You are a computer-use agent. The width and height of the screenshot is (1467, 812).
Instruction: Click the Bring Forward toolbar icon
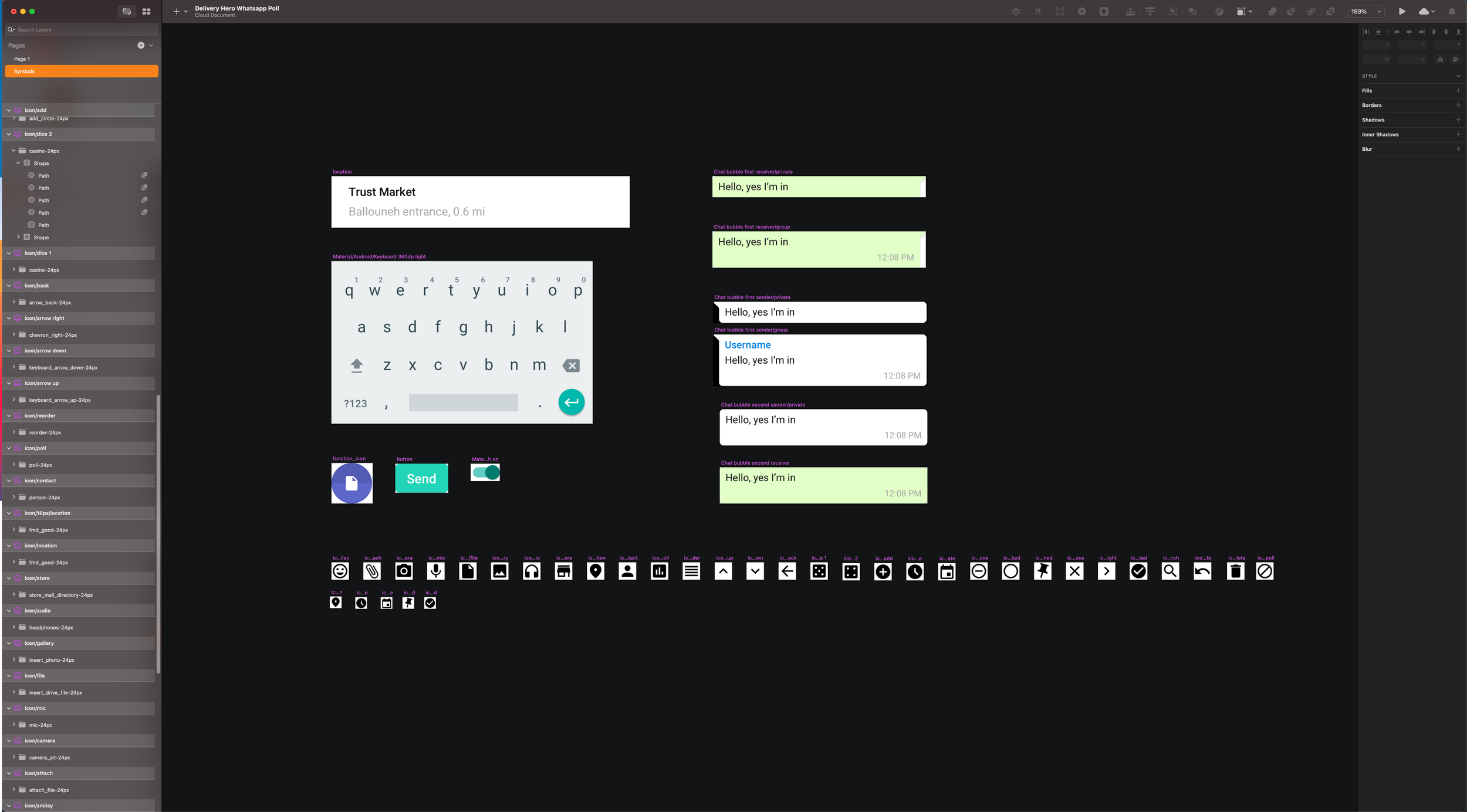tap(1130, 12)
